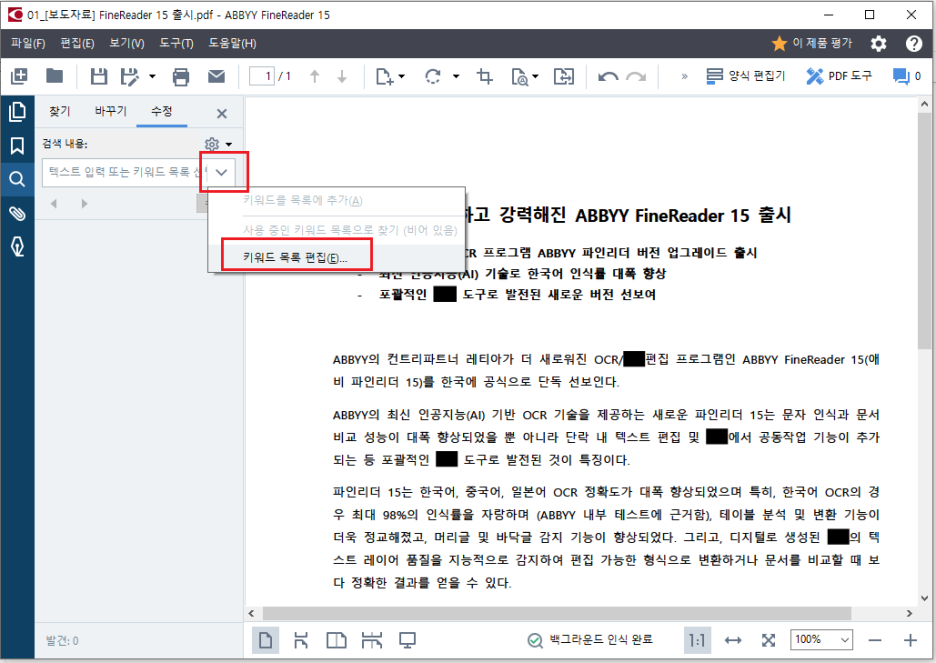Print the document using printer icon
The image size is (936, 663).
click(181, 76)
